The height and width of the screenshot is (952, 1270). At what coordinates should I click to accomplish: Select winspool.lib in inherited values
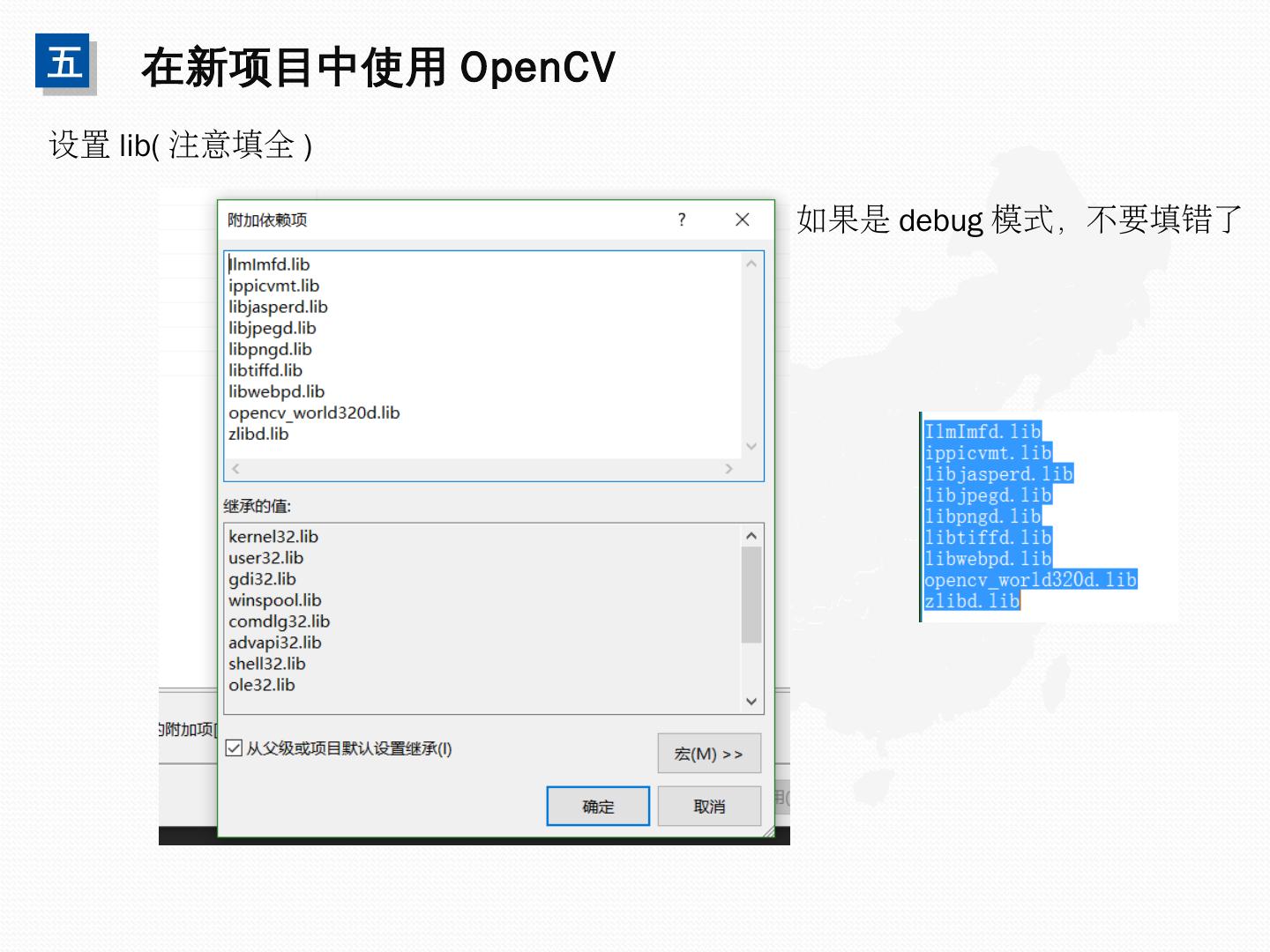(275, 600)
